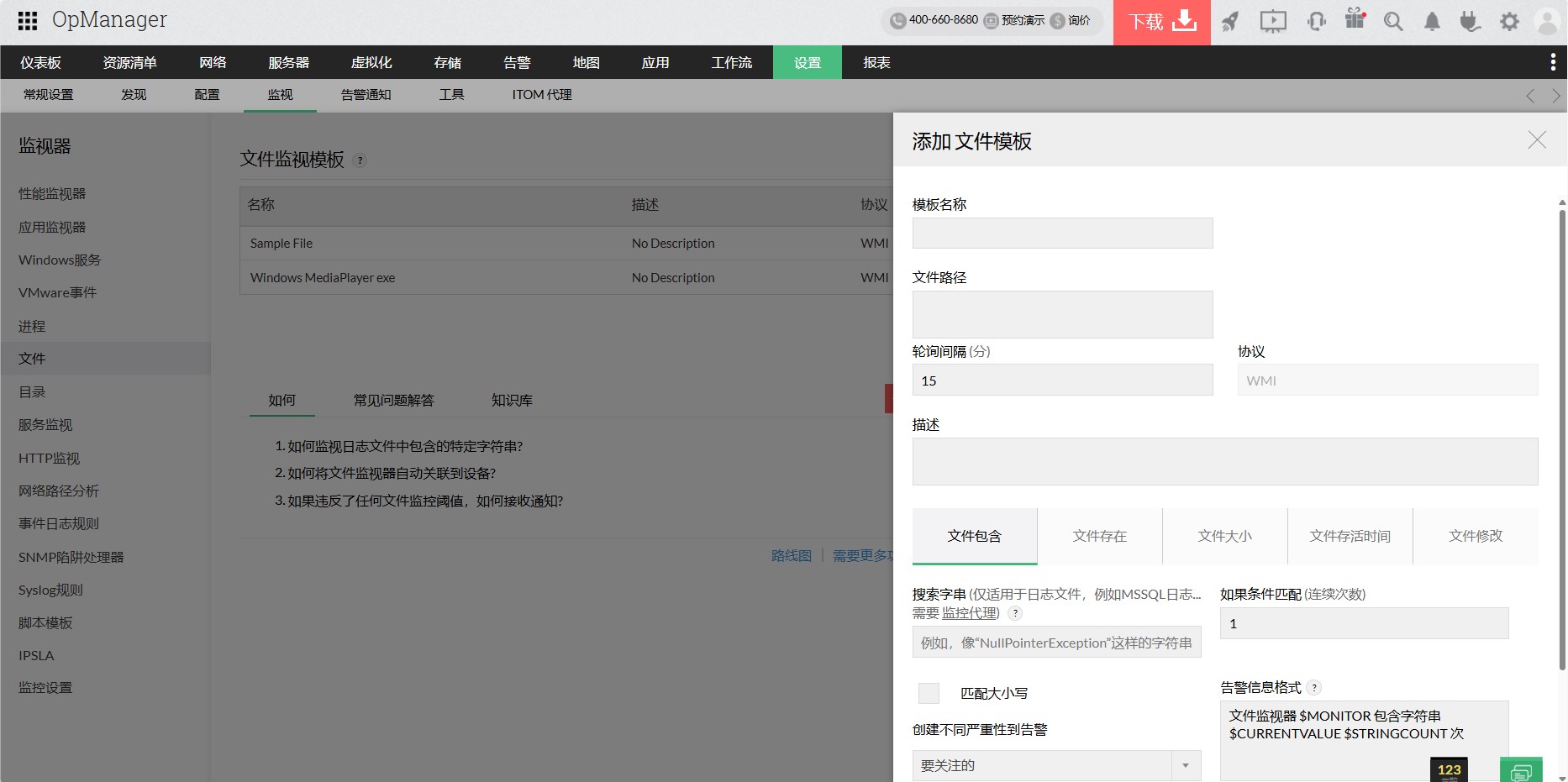Open the 工作流 workflow menu

[731, 62]
